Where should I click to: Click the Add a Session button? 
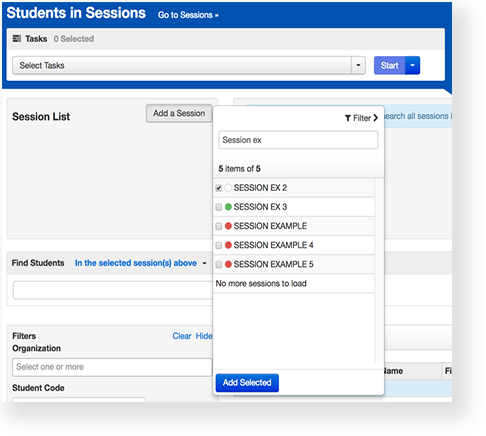pyautogui.click(x=179, y=113)
